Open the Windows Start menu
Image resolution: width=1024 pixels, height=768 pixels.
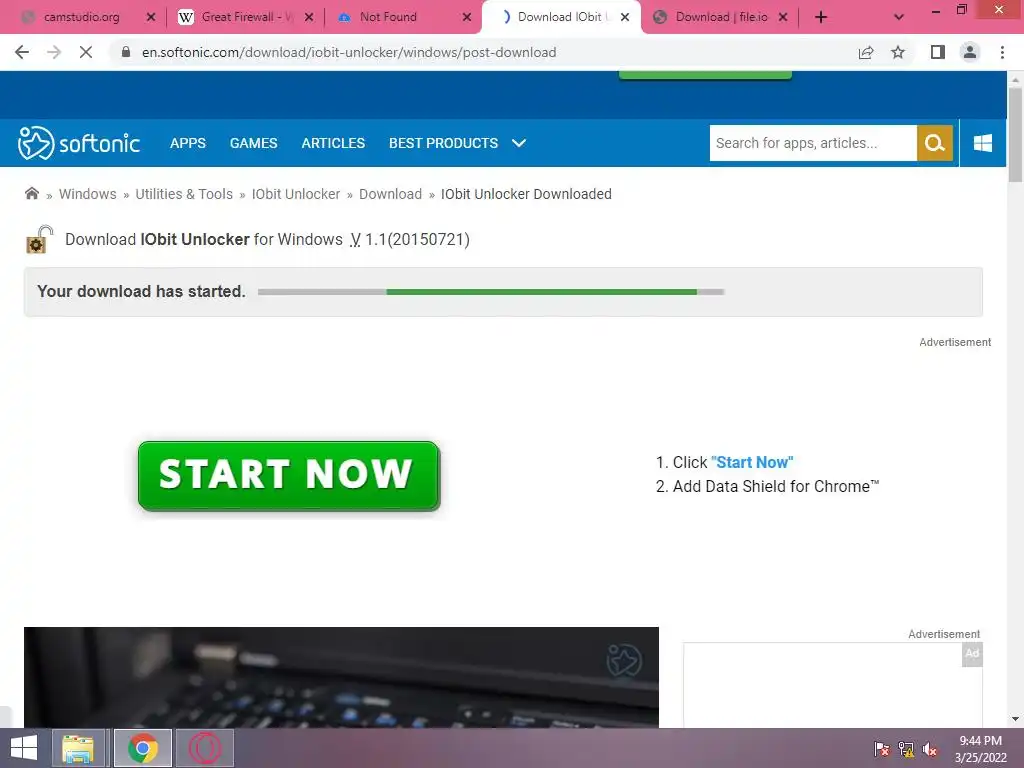[x=24, y=748]
